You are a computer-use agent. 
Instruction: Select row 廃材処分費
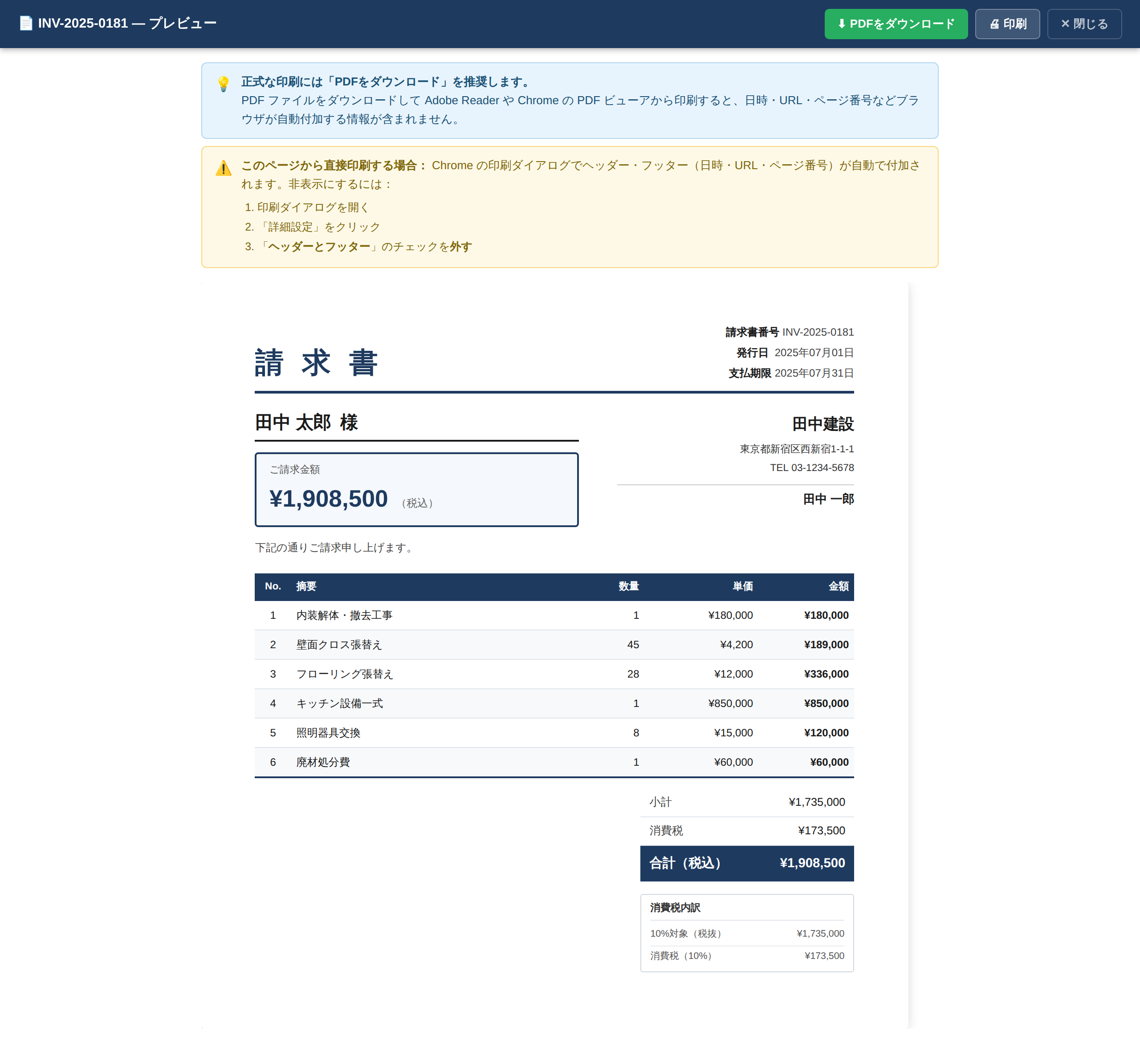coord(554,763)
